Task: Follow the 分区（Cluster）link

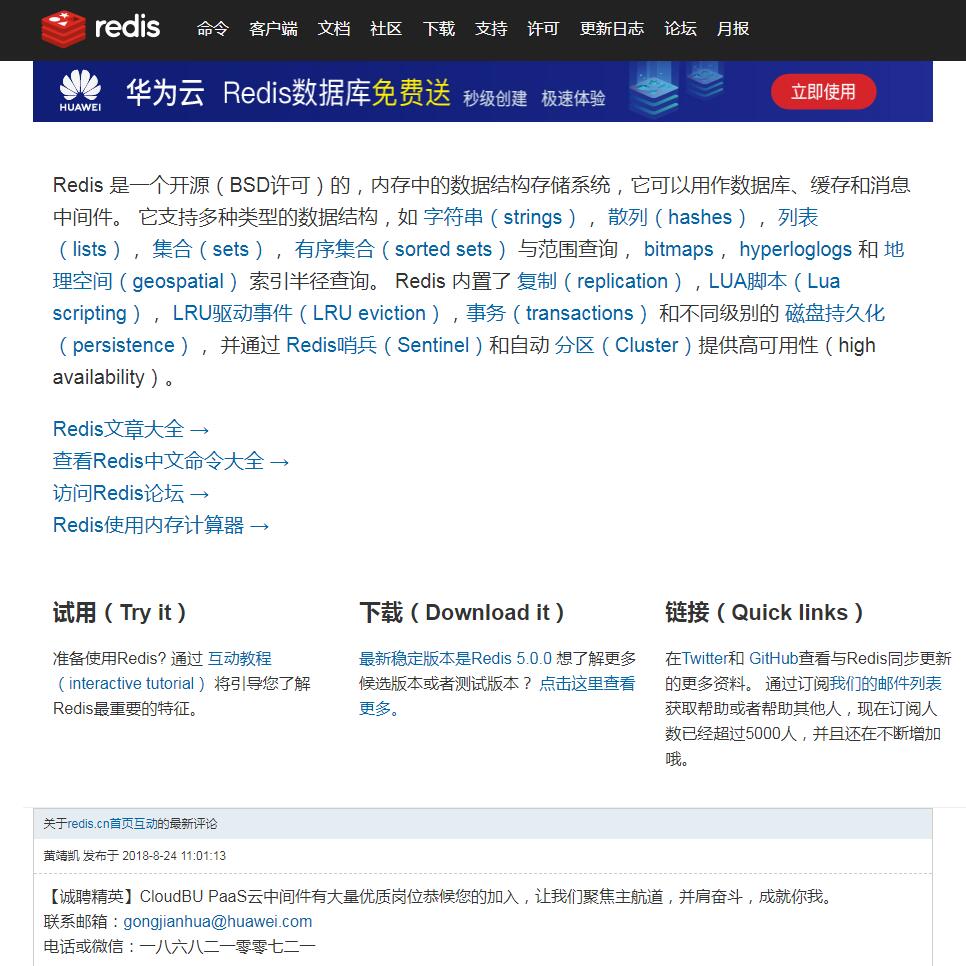Action: click(623, 345)
